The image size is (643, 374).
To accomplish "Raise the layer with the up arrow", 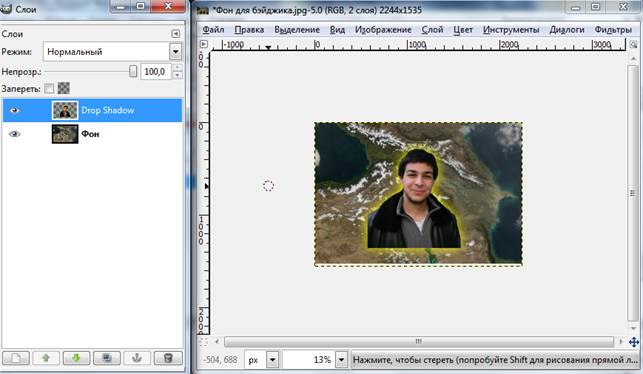I will [x=46, y=358].
